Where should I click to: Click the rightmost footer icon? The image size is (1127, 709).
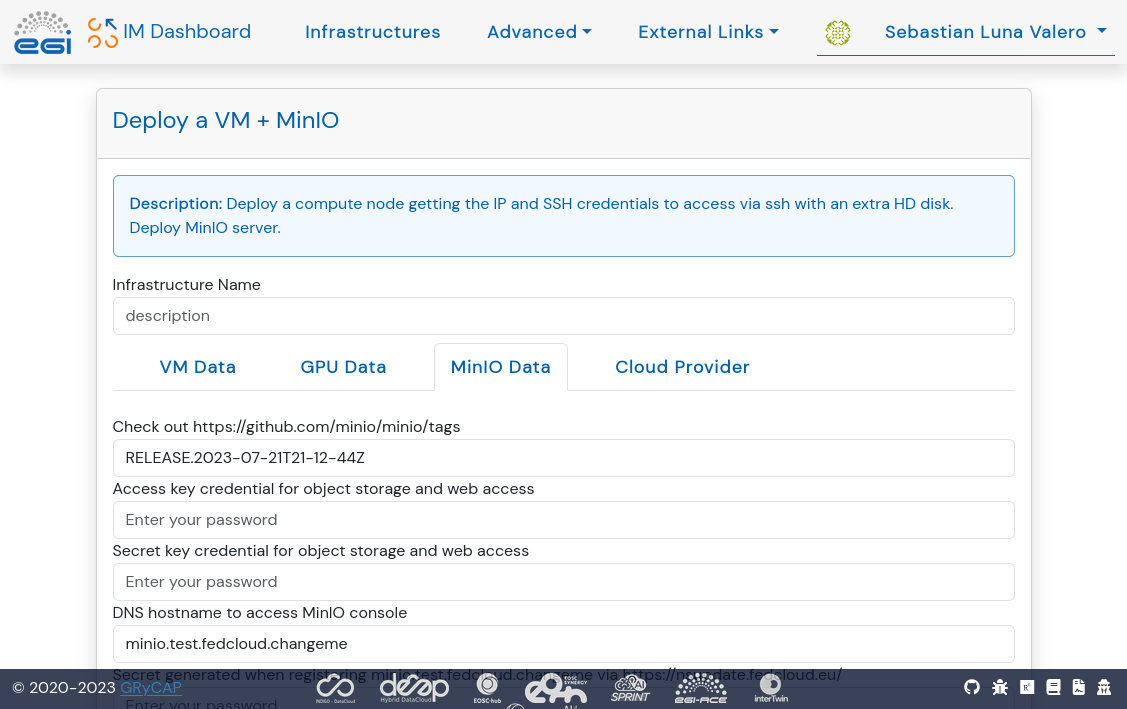[x=1104, y=687]
